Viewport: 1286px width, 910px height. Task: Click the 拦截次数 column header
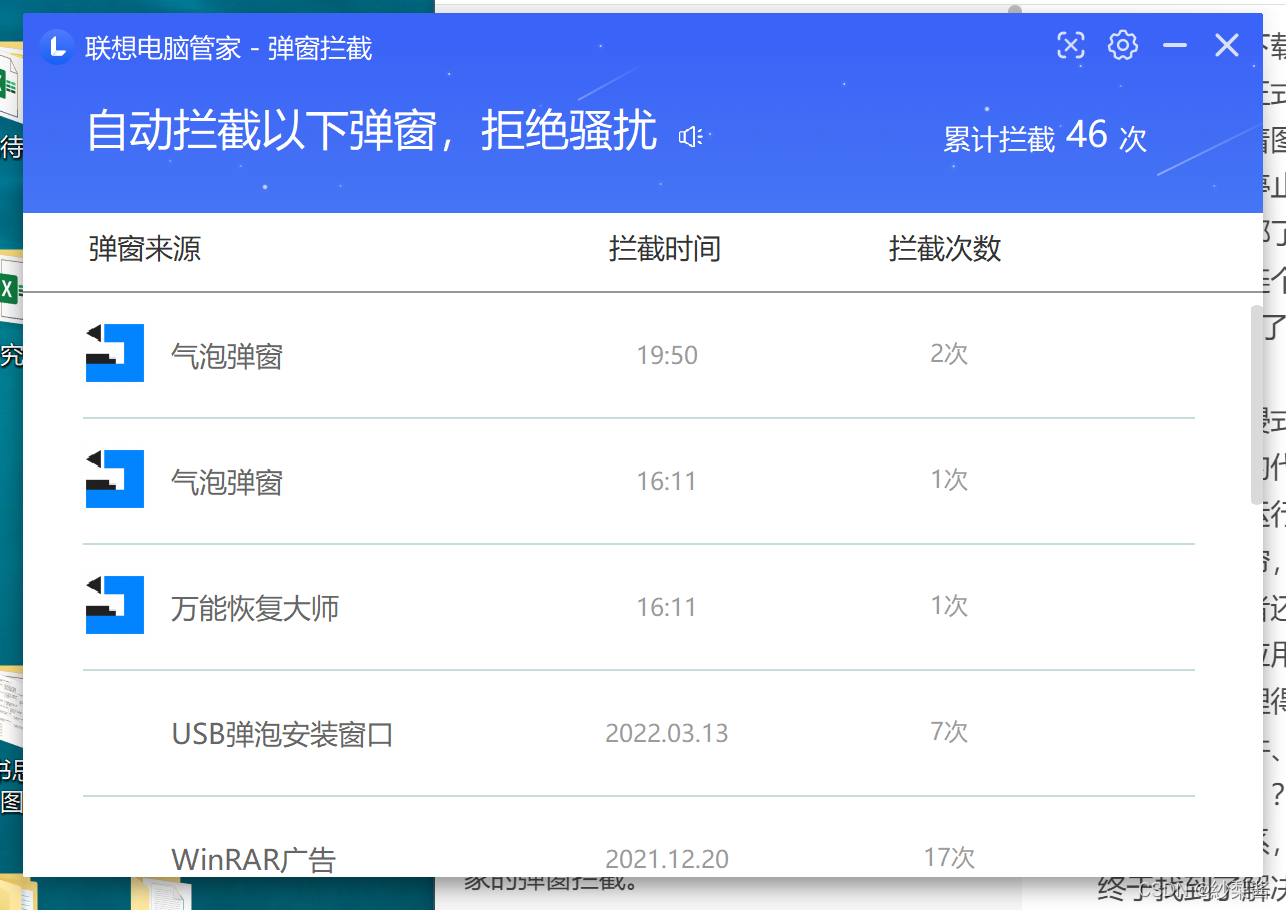(945, 248)
